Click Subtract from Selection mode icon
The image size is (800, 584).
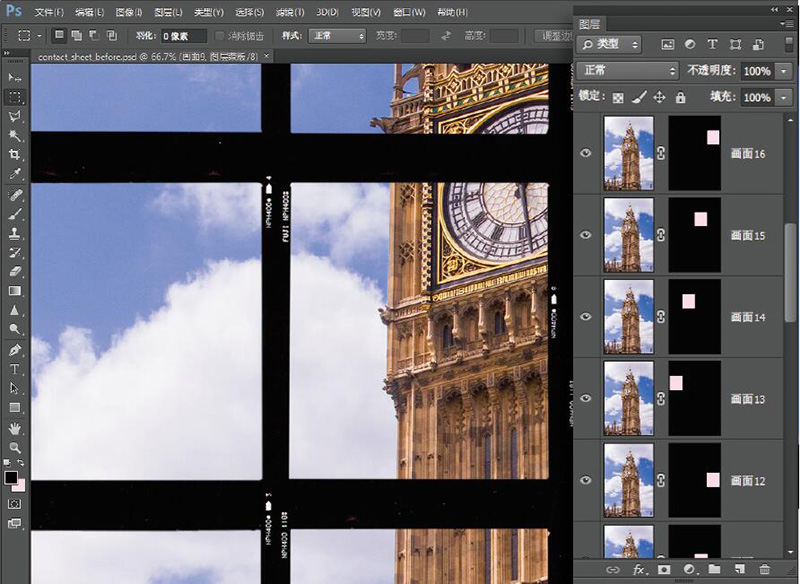pos(94,35)
